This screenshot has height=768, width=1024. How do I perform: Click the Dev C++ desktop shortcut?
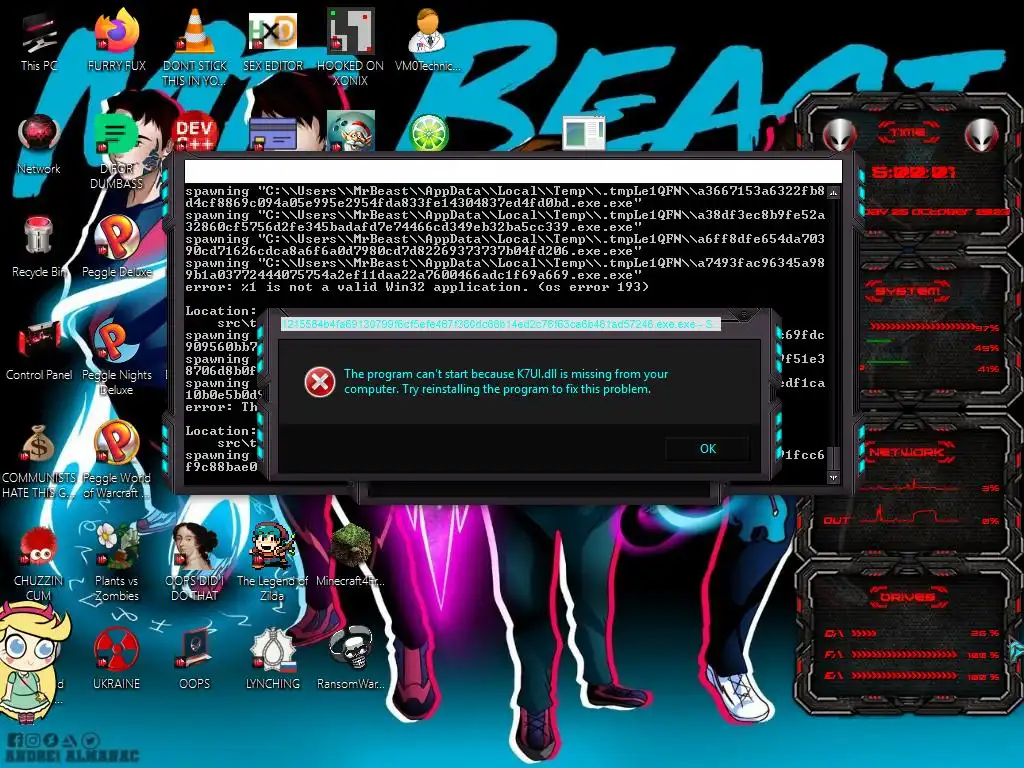[x=194, y=133]
